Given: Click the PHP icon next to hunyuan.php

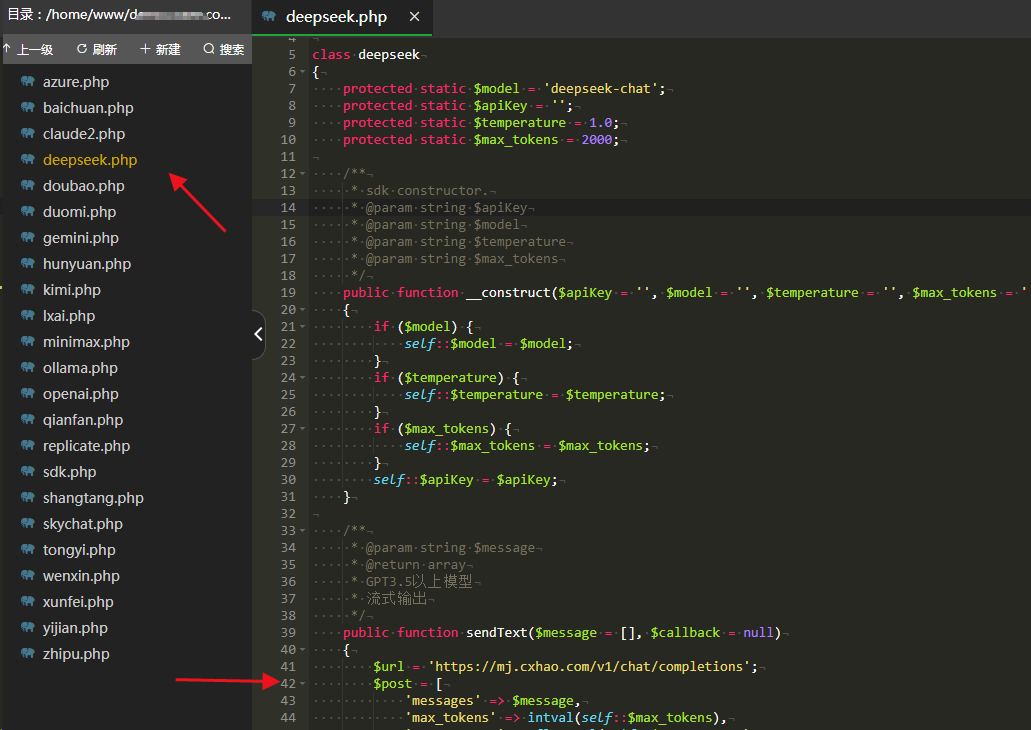Looking at the screenshot, I should point(28,264).
